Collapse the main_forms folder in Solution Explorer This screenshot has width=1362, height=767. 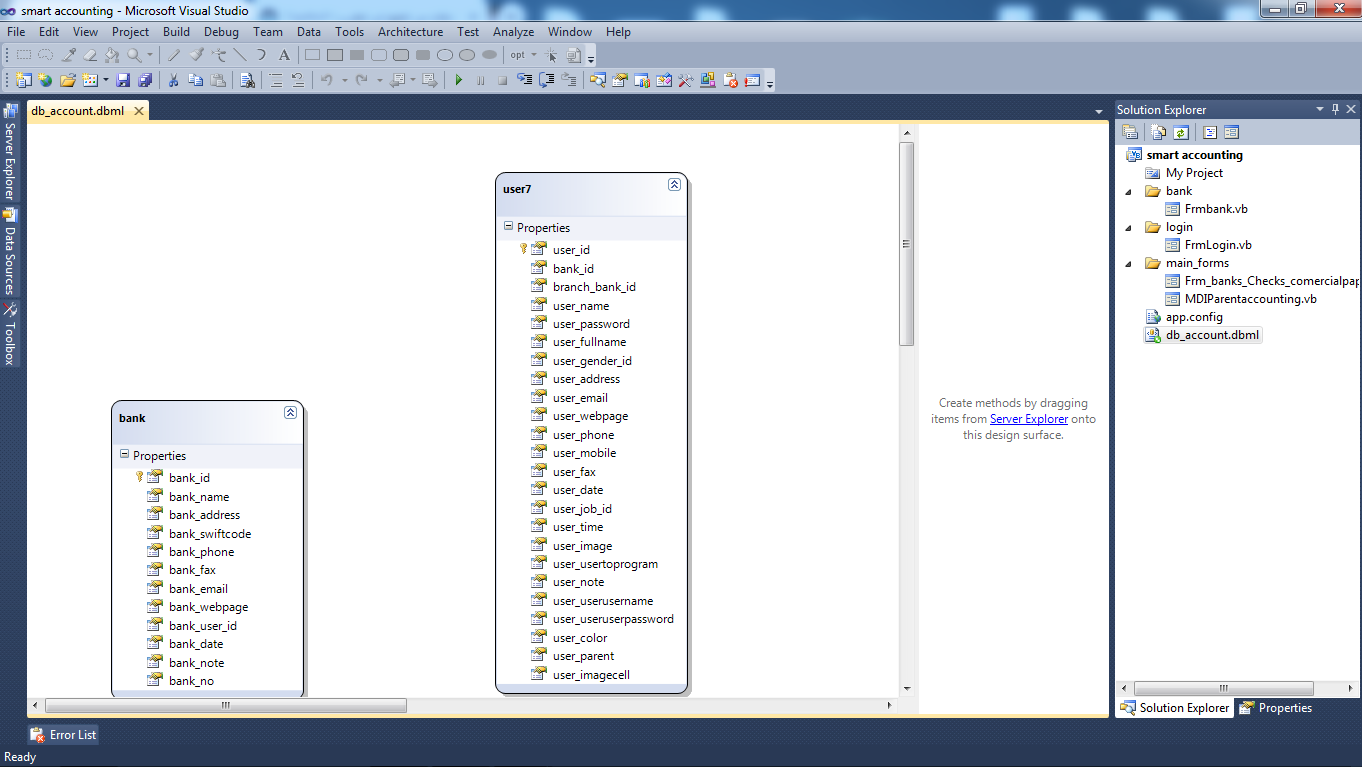click(x=1130, y=263)
